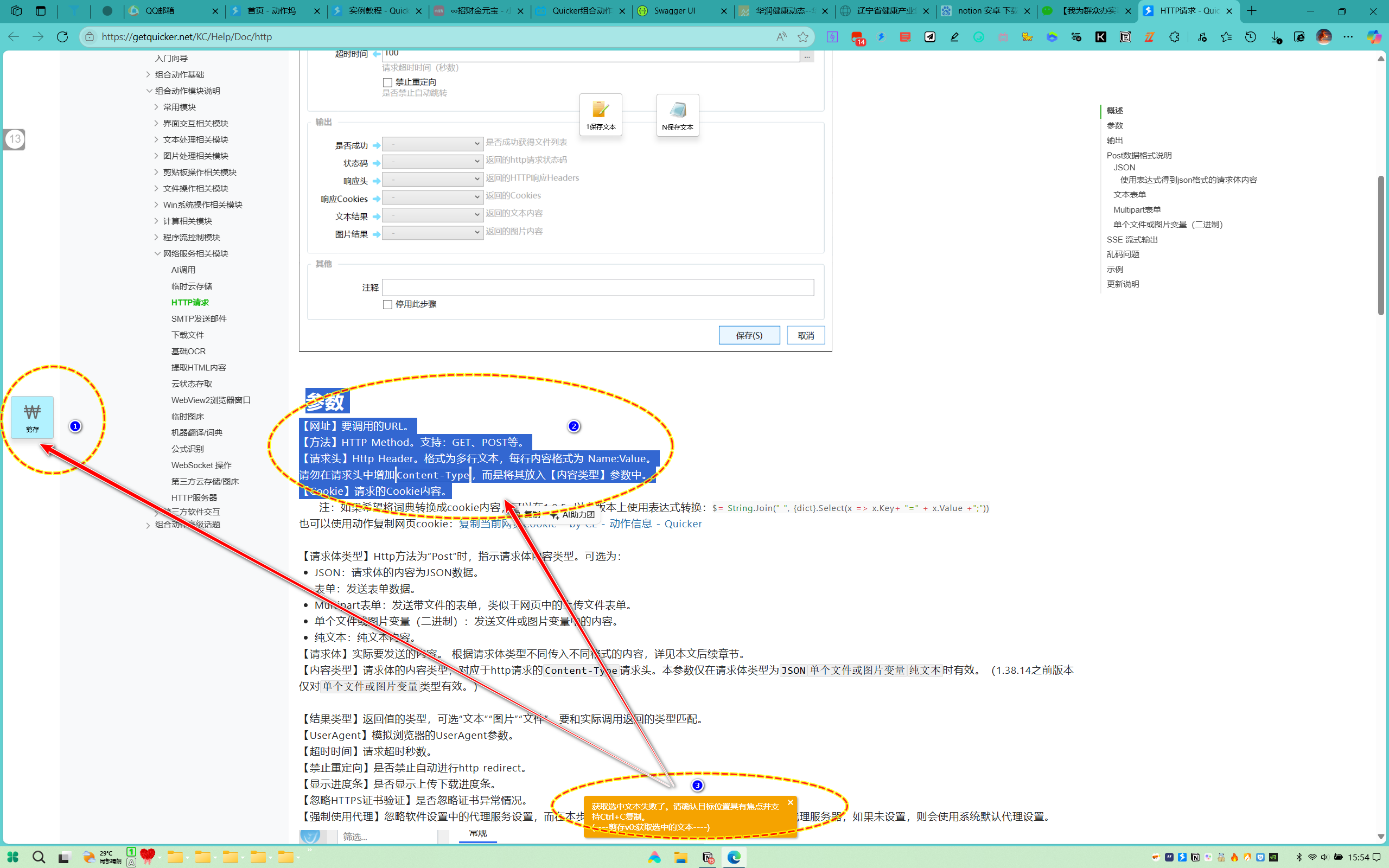The image size is (1389, 868).
Task: Open the 状态码 output dropdown
Action: pos(433,161)
